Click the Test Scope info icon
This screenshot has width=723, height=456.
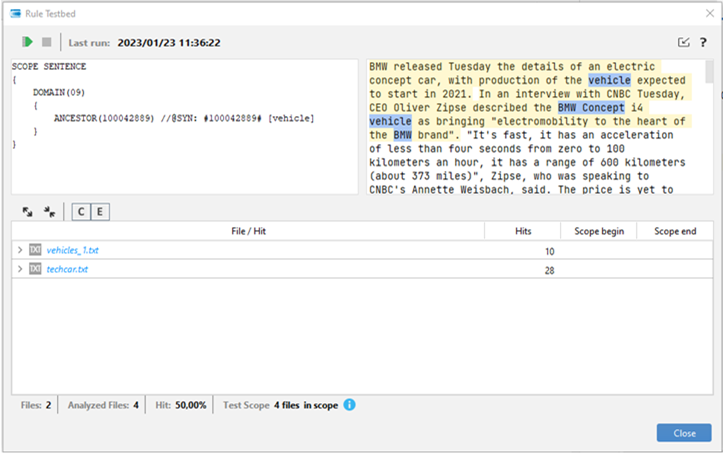(350, 405)
